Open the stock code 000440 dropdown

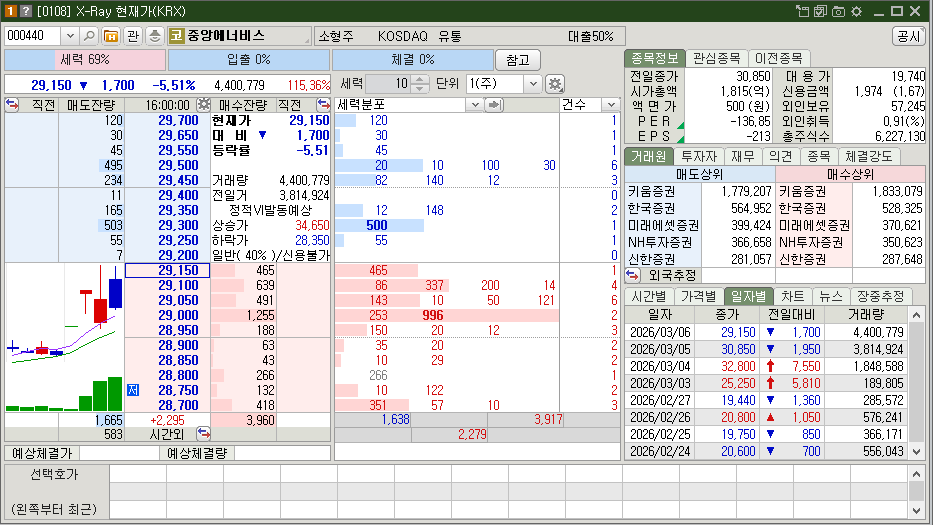68,35
